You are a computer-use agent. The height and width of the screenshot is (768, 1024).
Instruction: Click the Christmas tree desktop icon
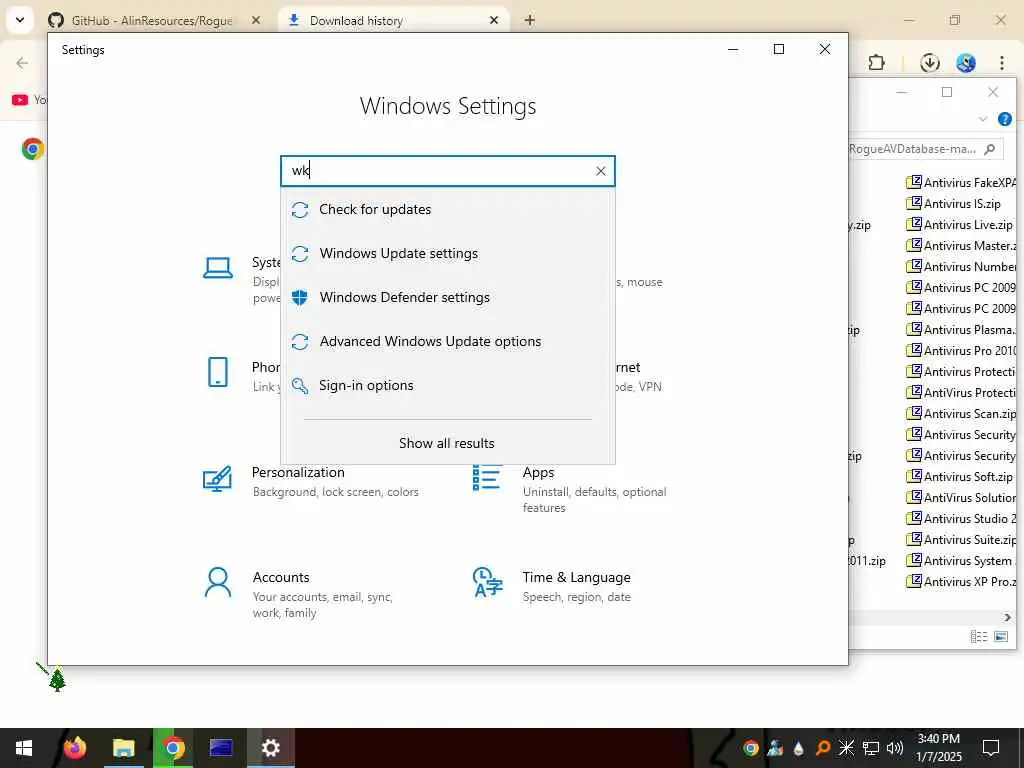click(57, 679)
